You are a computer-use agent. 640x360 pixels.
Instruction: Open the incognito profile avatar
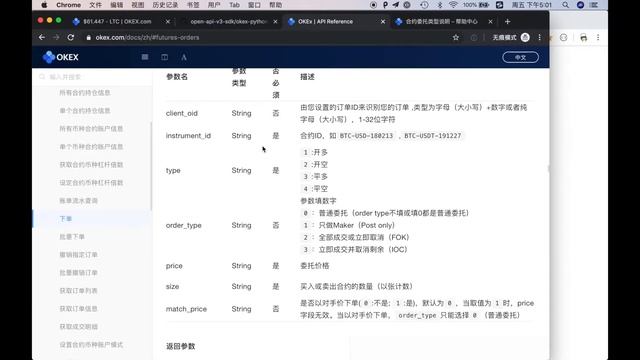click(x=525, y=38)
